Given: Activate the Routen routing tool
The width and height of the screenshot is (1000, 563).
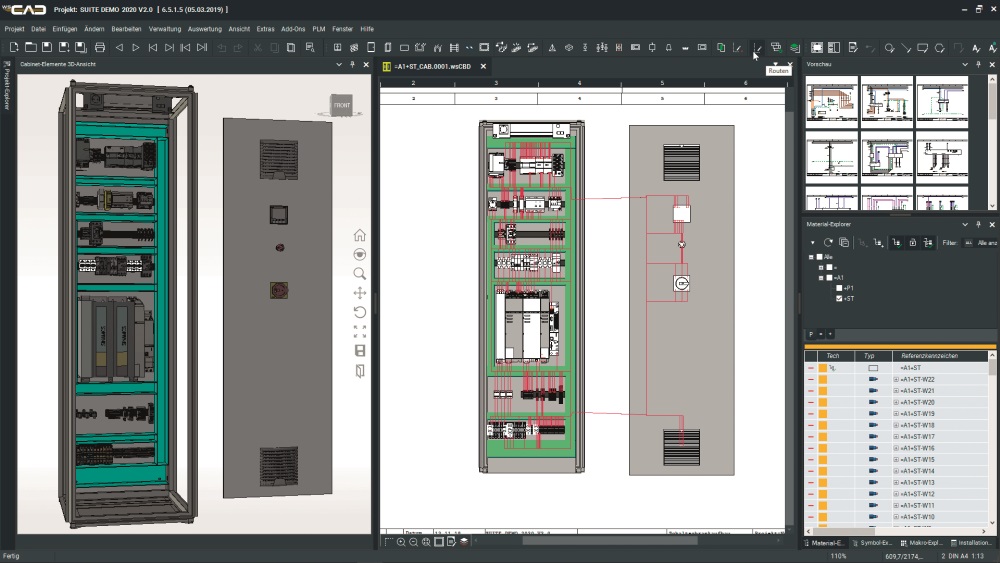Looking at the screenshot, I should click(x=758, y=47).
